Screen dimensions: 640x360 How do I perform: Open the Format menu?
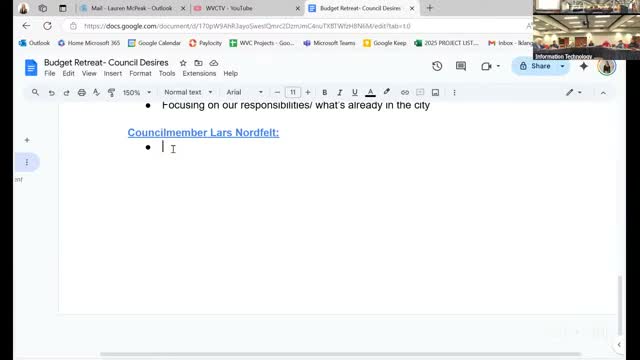coord(140,73)
